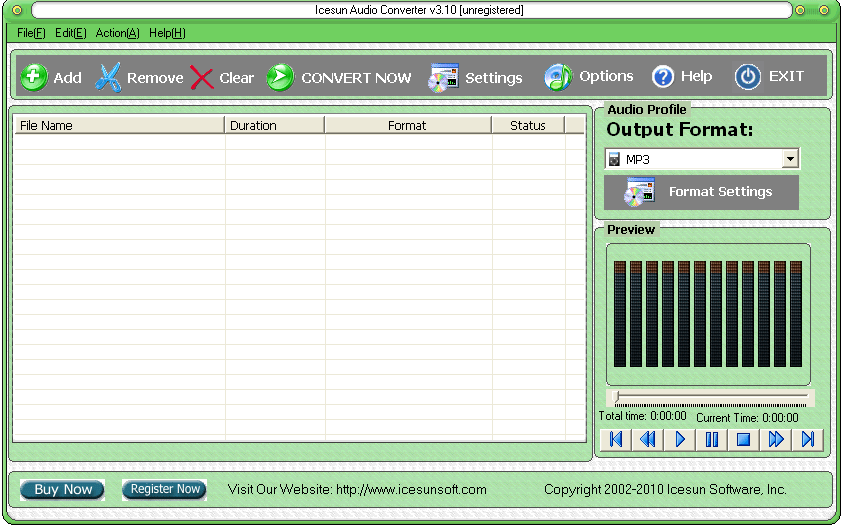Click the green Add files icon

[x=33, y=77]
